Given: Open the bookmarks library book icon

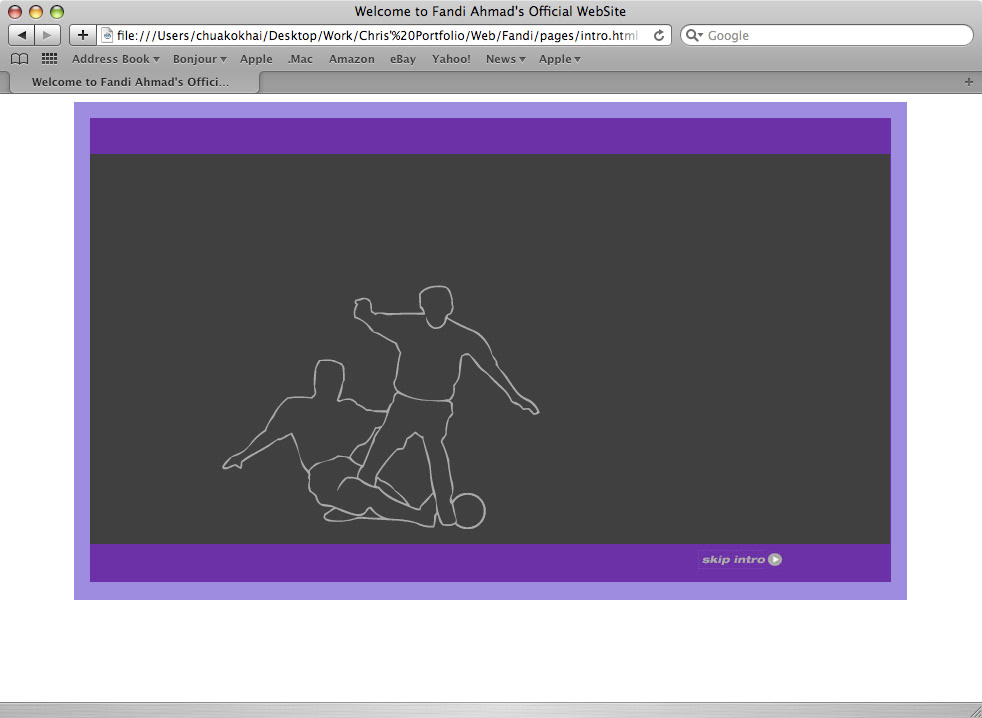Looking at the screenshot, I should pyautogui.click(x=20, y=59).
